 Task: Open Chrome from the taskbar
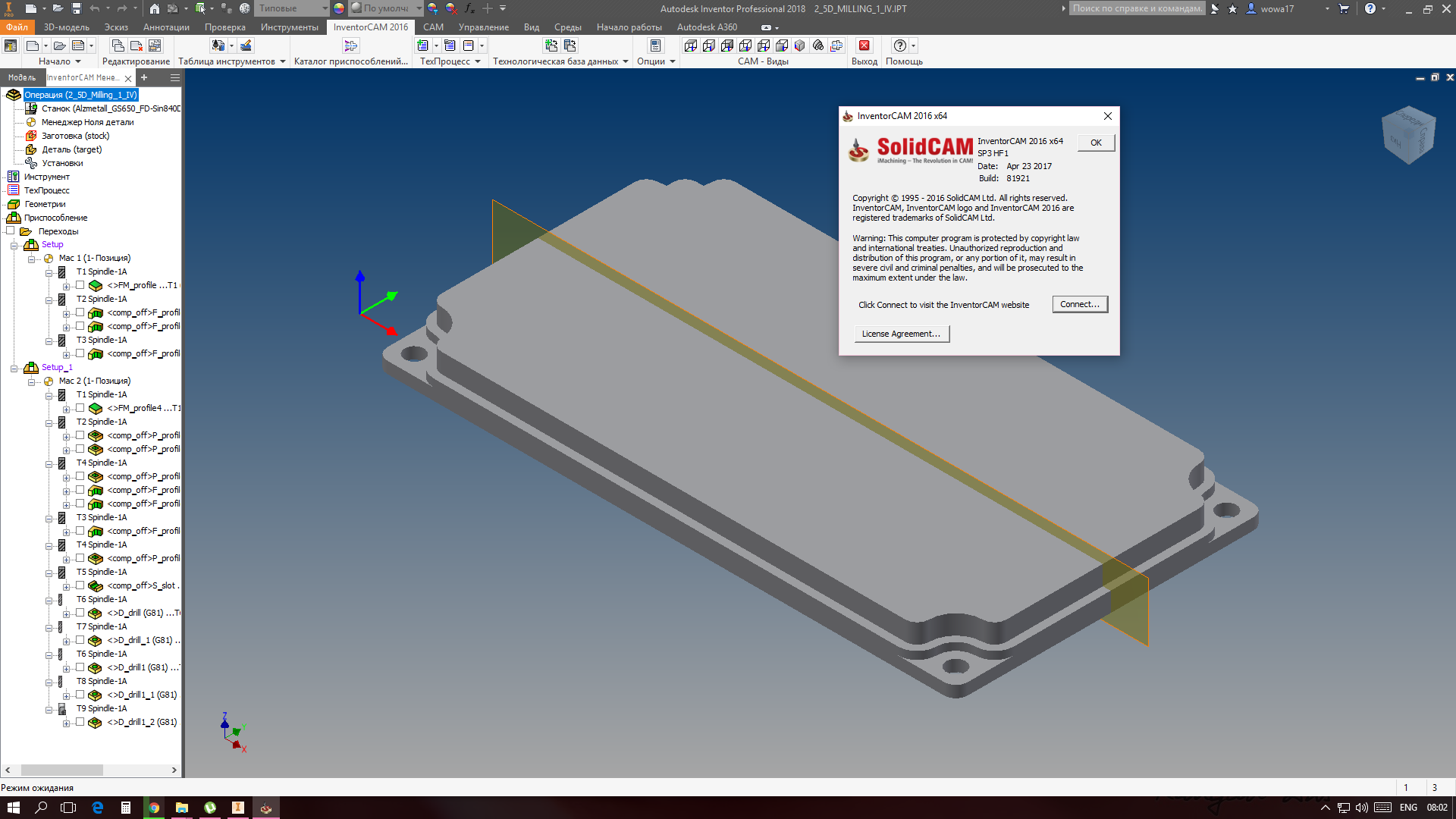click(x=154, y=808)
